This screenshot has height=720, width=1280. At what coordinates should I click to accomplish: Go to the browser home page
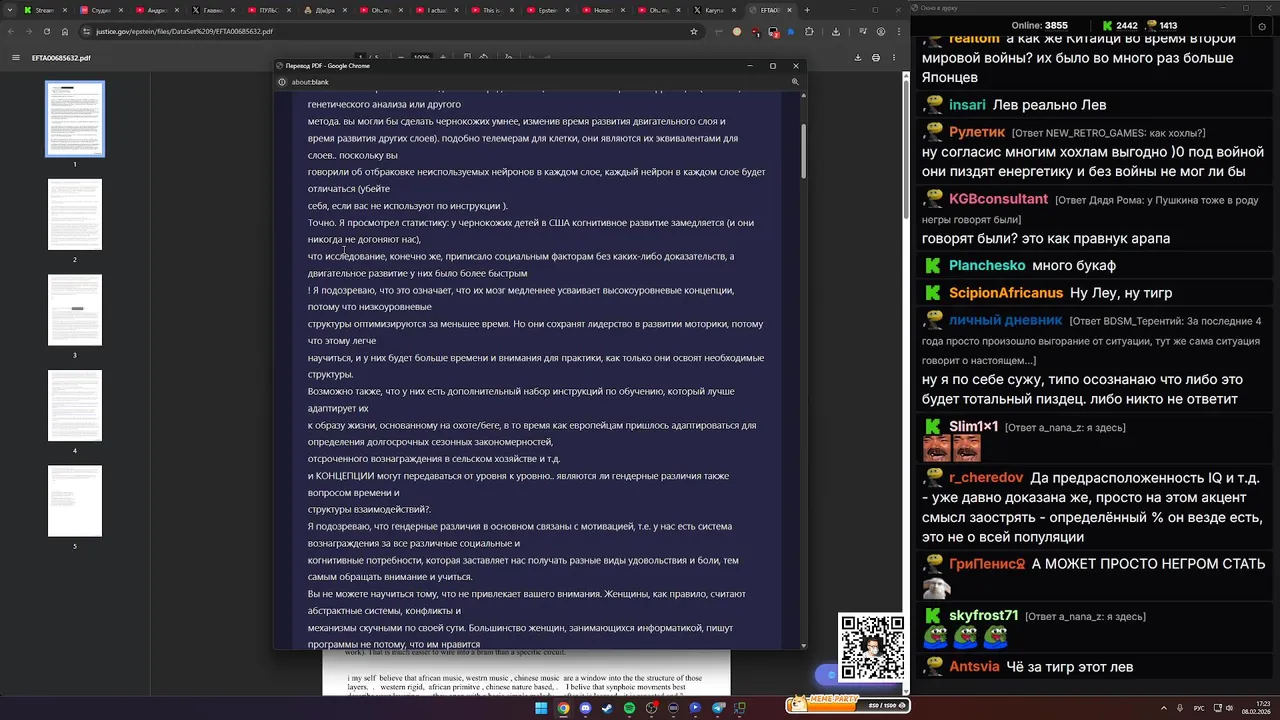[x=65, y=31]
